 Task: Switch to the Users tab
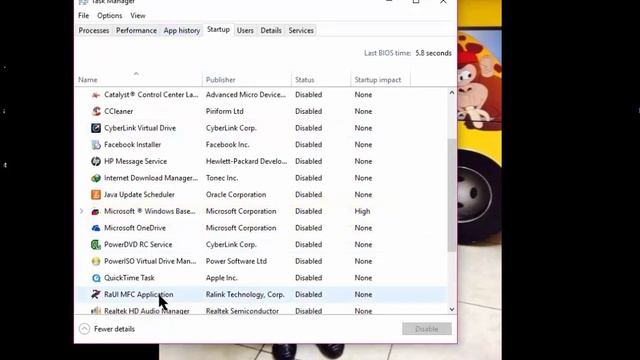(x=245, y=31)
